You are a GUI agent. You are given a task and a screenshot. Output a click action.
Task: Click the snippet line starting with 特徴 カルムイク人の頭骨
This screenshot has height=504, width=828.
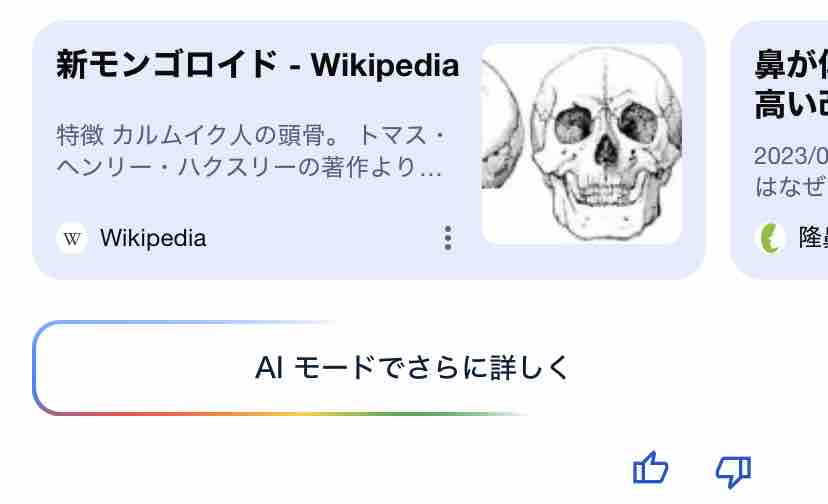[251, 135]
